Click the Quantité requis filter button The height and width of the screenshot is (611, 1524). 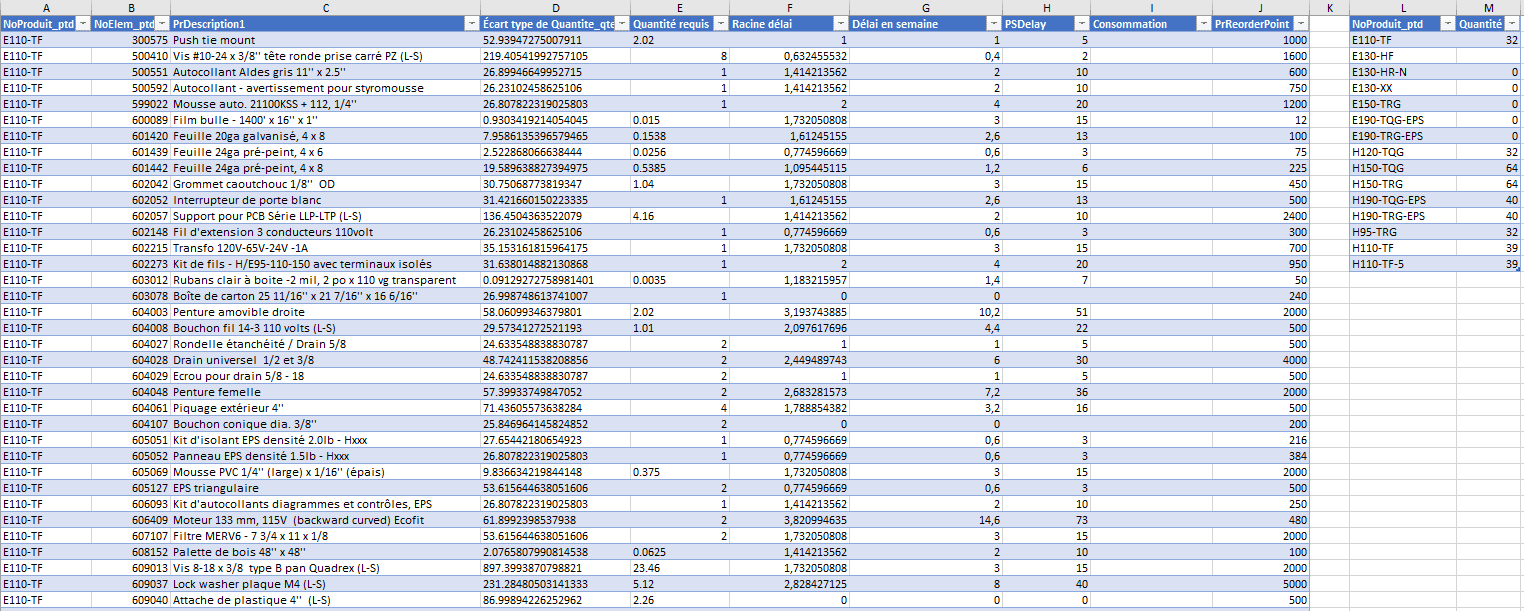718,24
